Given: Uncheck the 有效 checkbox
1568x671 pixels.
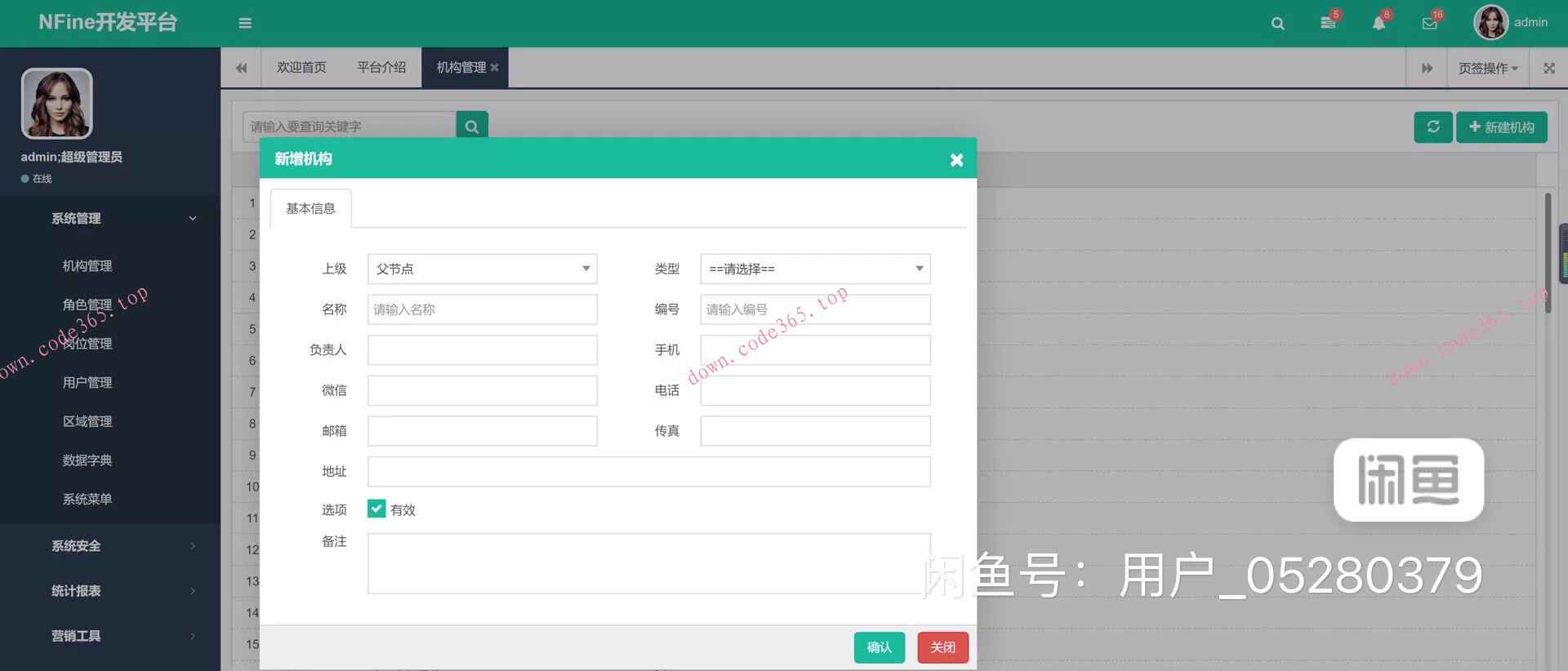Looking at the screenshot, I should click(x=376, y=509).
